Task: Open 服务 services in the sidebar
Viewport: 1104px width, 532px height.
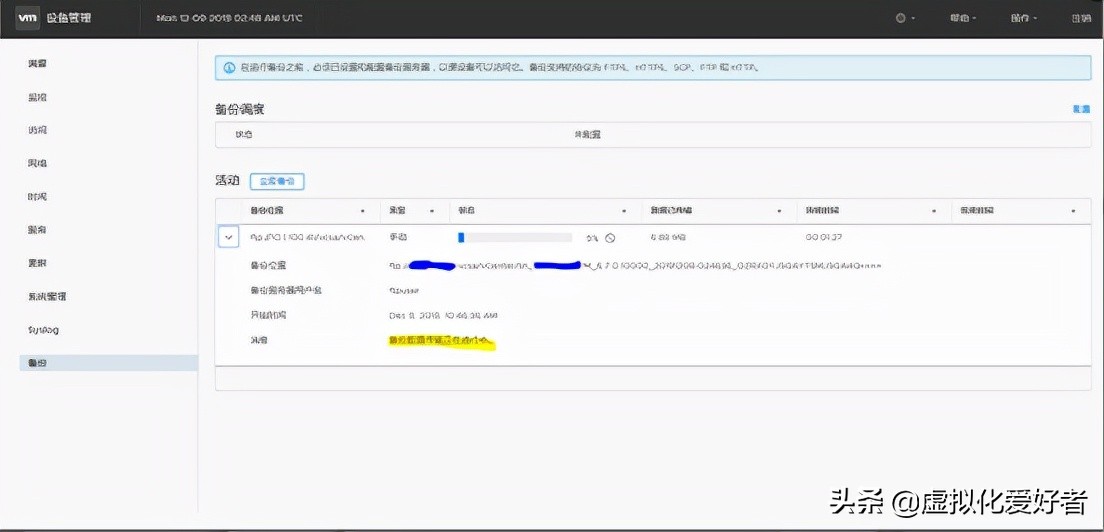Action: [37, 229]
